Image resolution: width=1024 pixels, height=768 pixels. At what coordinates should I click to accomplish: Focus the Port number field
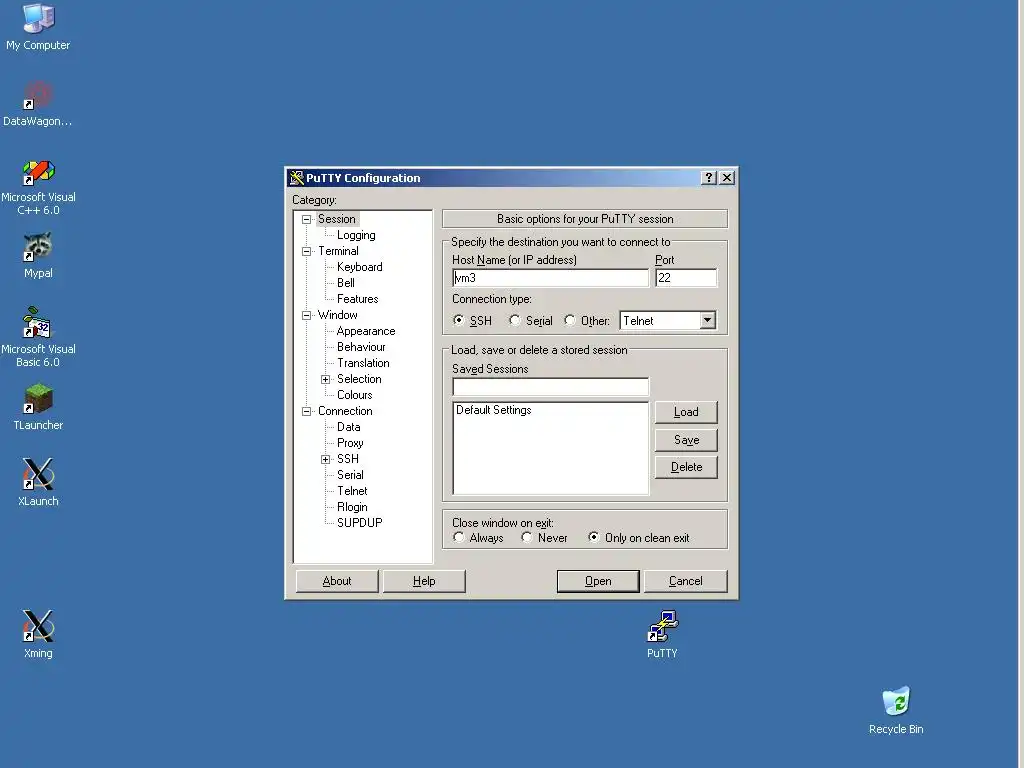686,278
